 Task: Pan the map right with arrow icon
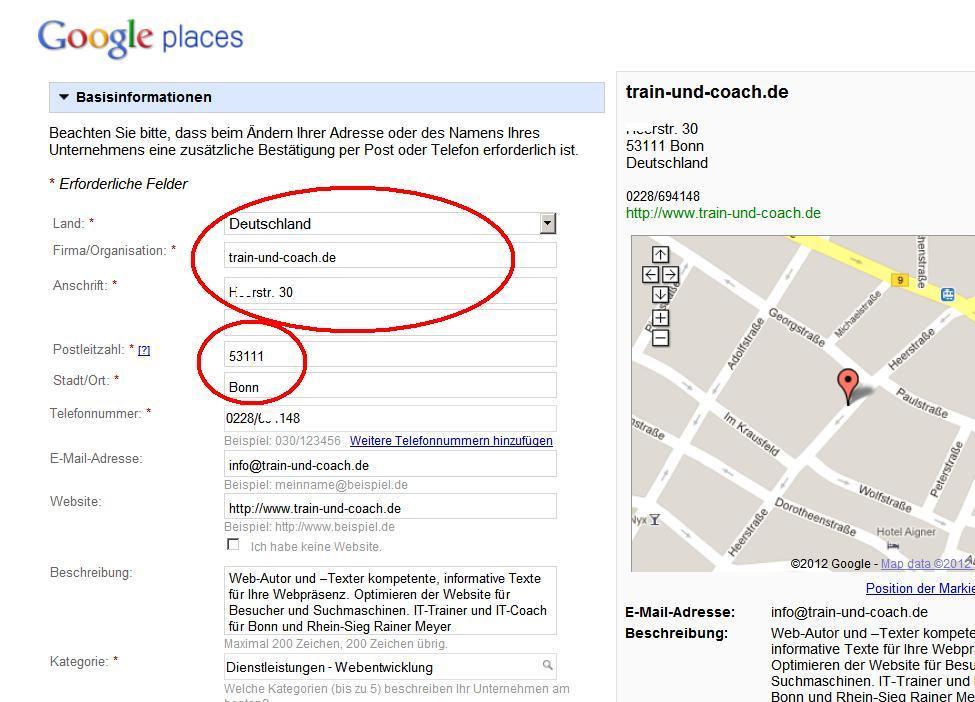pyautogui.click(x=670, y=274)
